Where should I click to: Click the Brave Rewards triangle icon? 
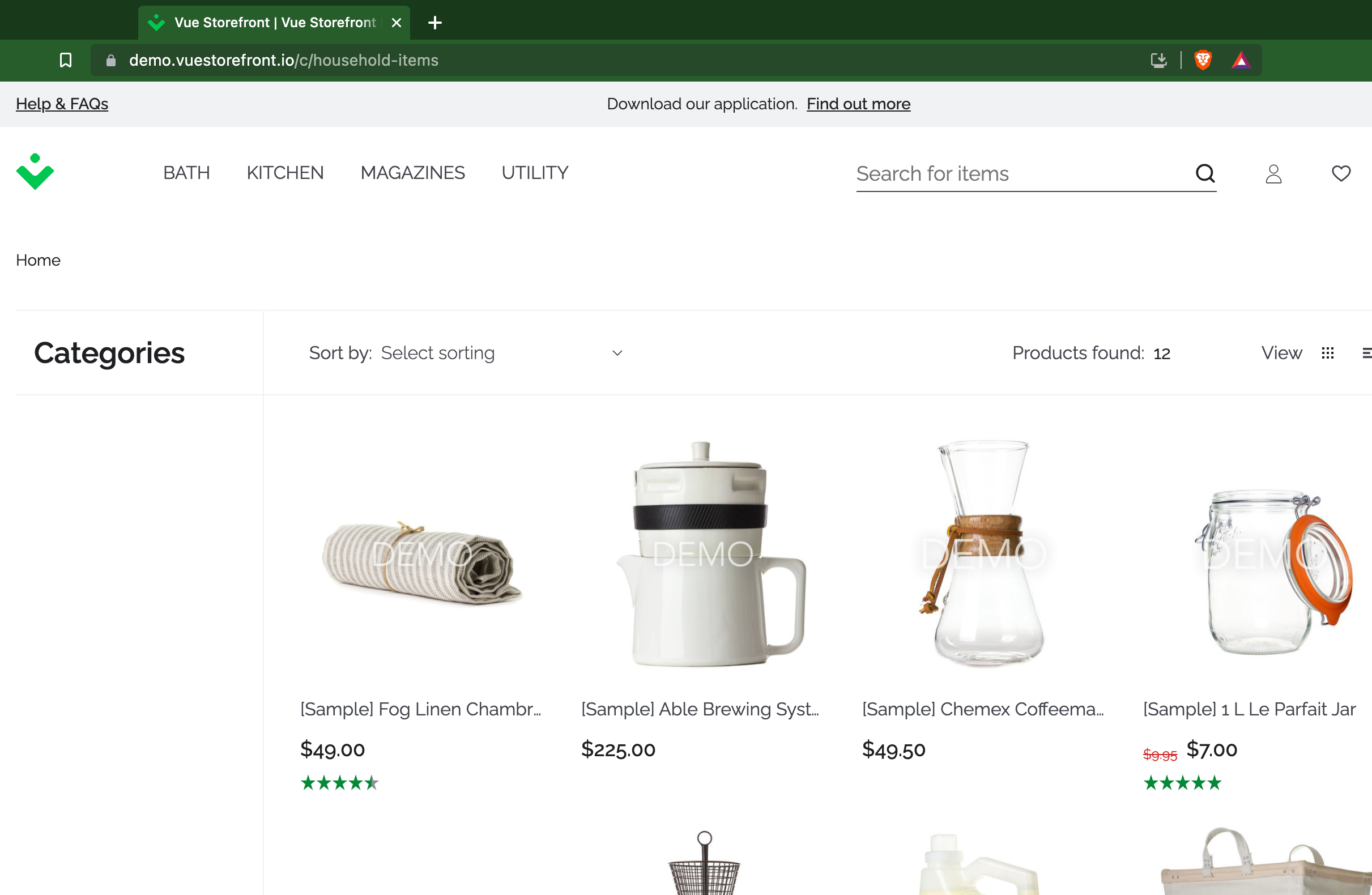[x=1241, y=60]
